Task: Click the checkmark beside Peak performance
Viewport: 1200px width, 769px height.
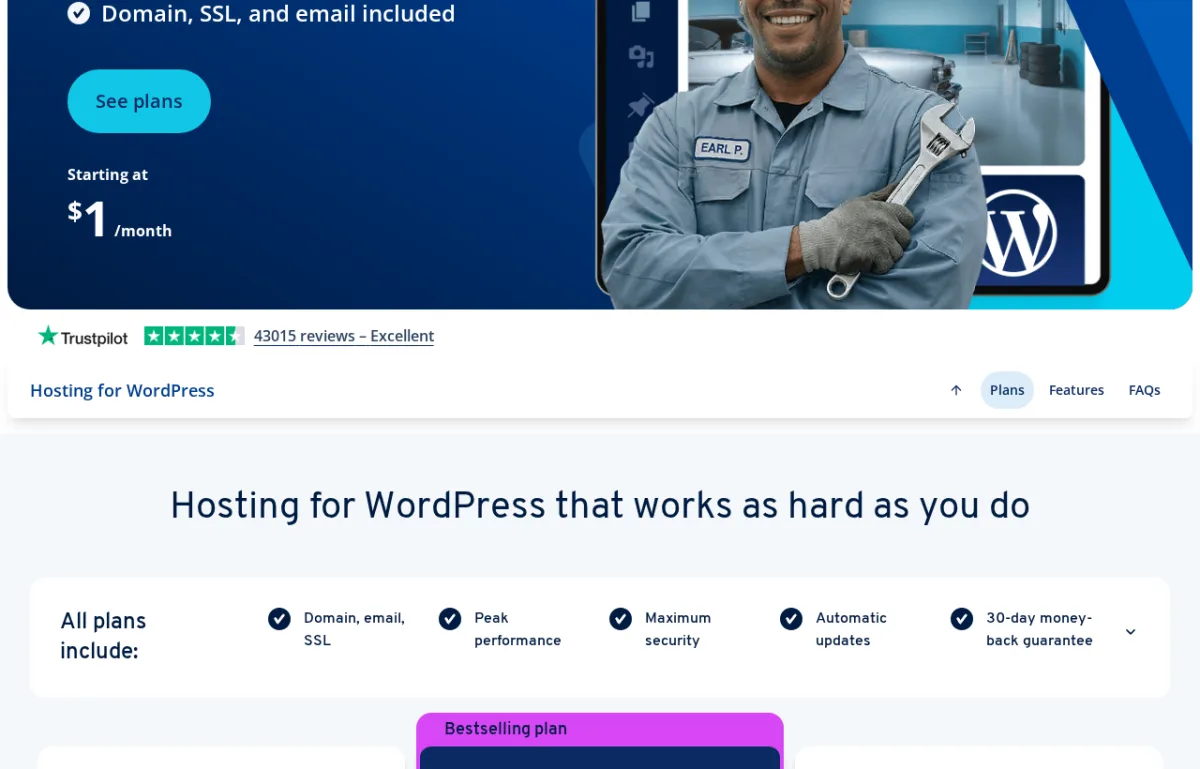Action: (450, 619)
